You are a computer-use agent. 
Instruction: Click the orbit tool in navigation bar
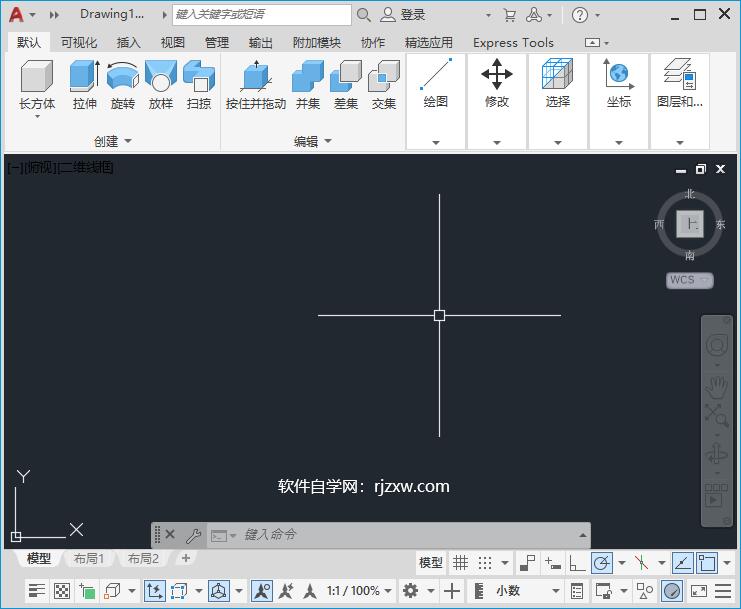[716, 454]
